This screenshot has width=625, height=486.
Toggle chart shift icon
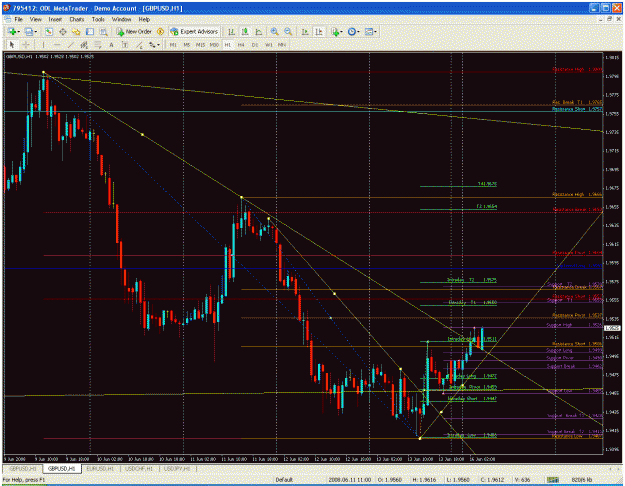pyautogui.click(x=319, y=31)
